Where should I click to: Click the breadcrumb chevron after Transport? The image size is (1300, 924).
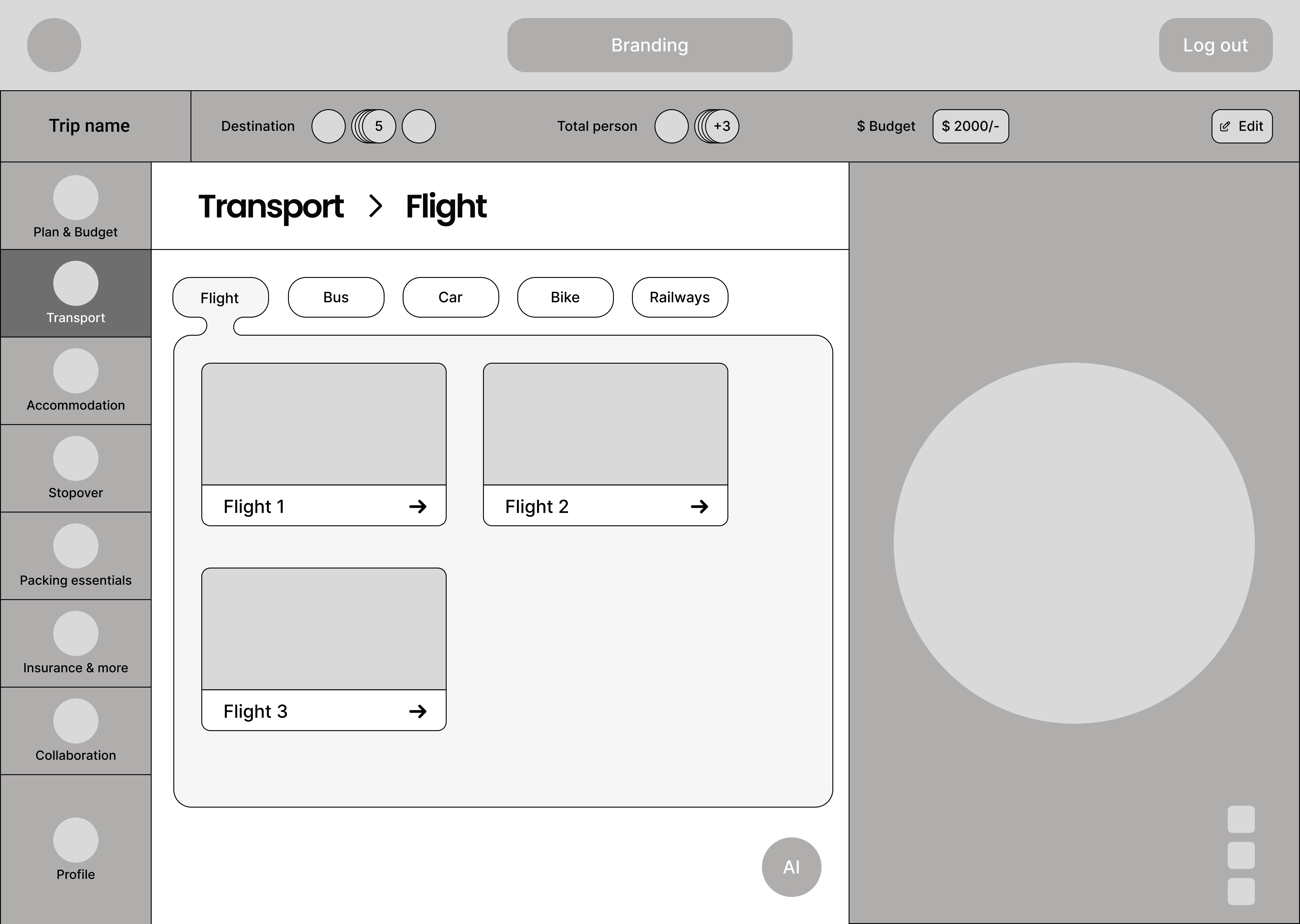[375, 206]
